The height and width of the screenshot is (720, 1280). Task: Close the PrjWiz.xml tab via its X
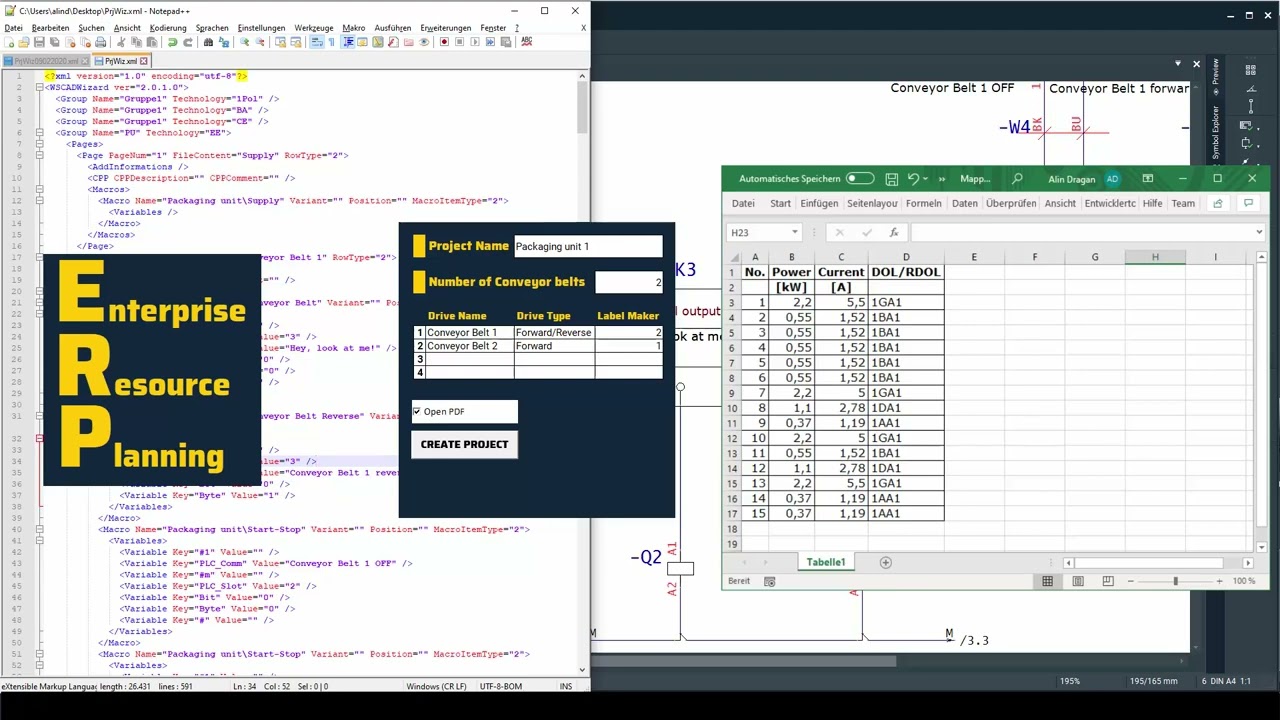(x=144, y=61)
